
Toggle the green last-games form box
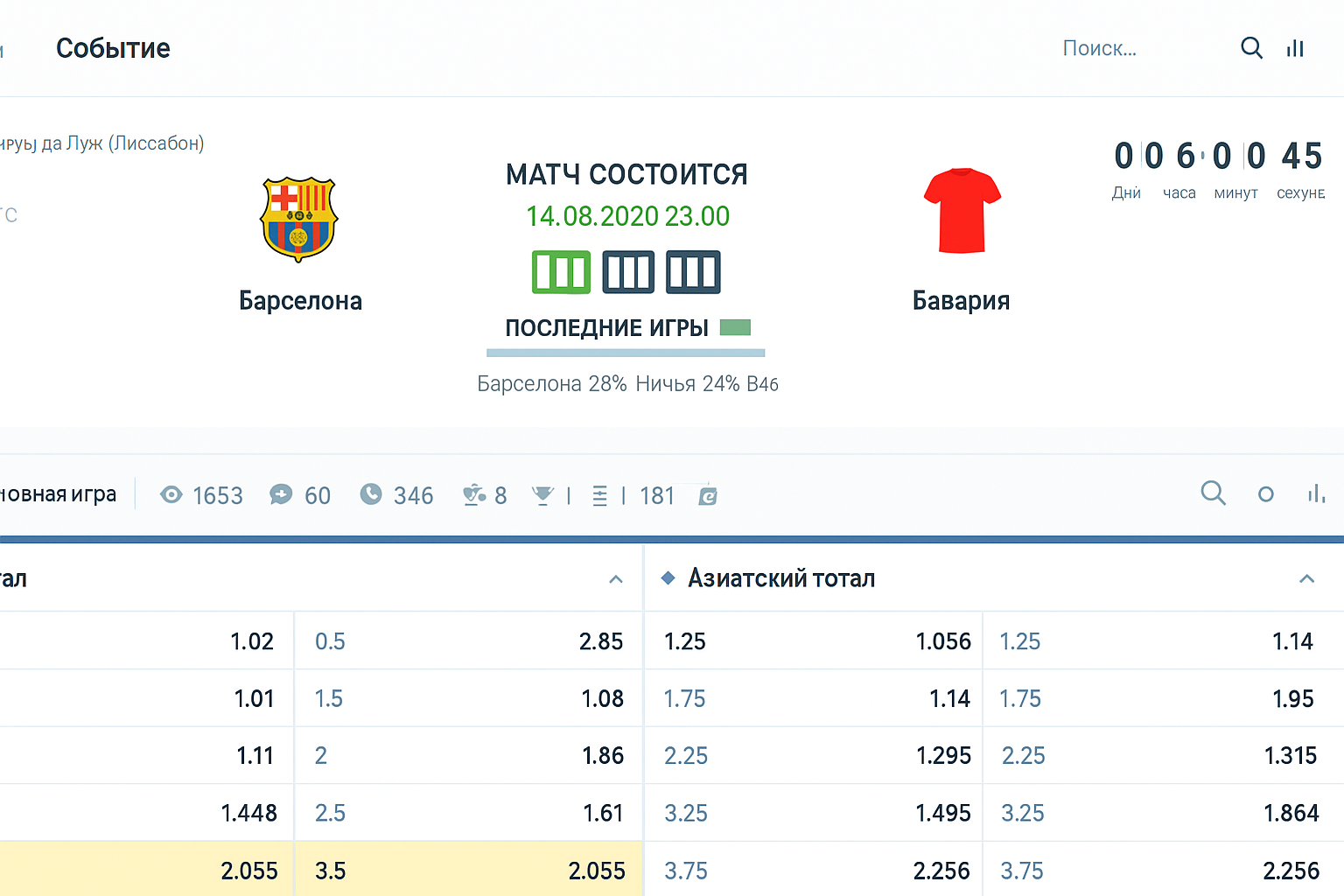[561, 272]
